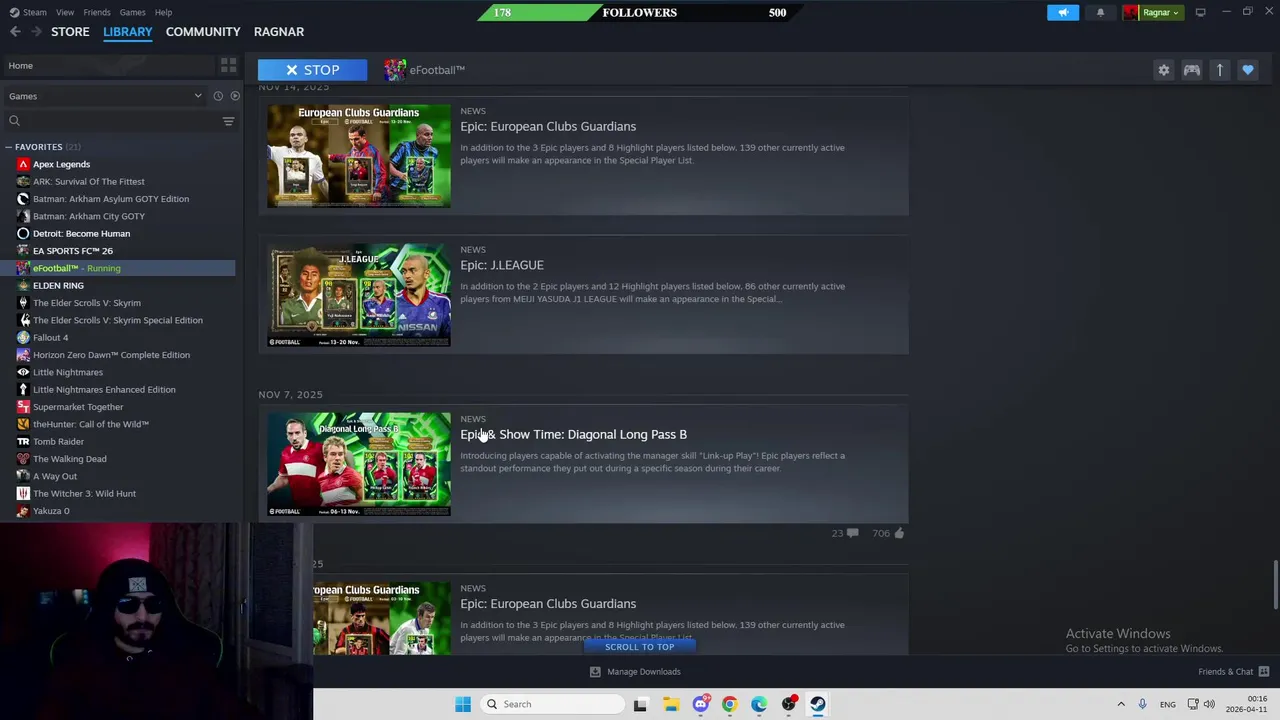Viewport: 1280px width, 720px height.
Task: Open Google Chrome from taskbar
Action: click(x=729, y=704)
